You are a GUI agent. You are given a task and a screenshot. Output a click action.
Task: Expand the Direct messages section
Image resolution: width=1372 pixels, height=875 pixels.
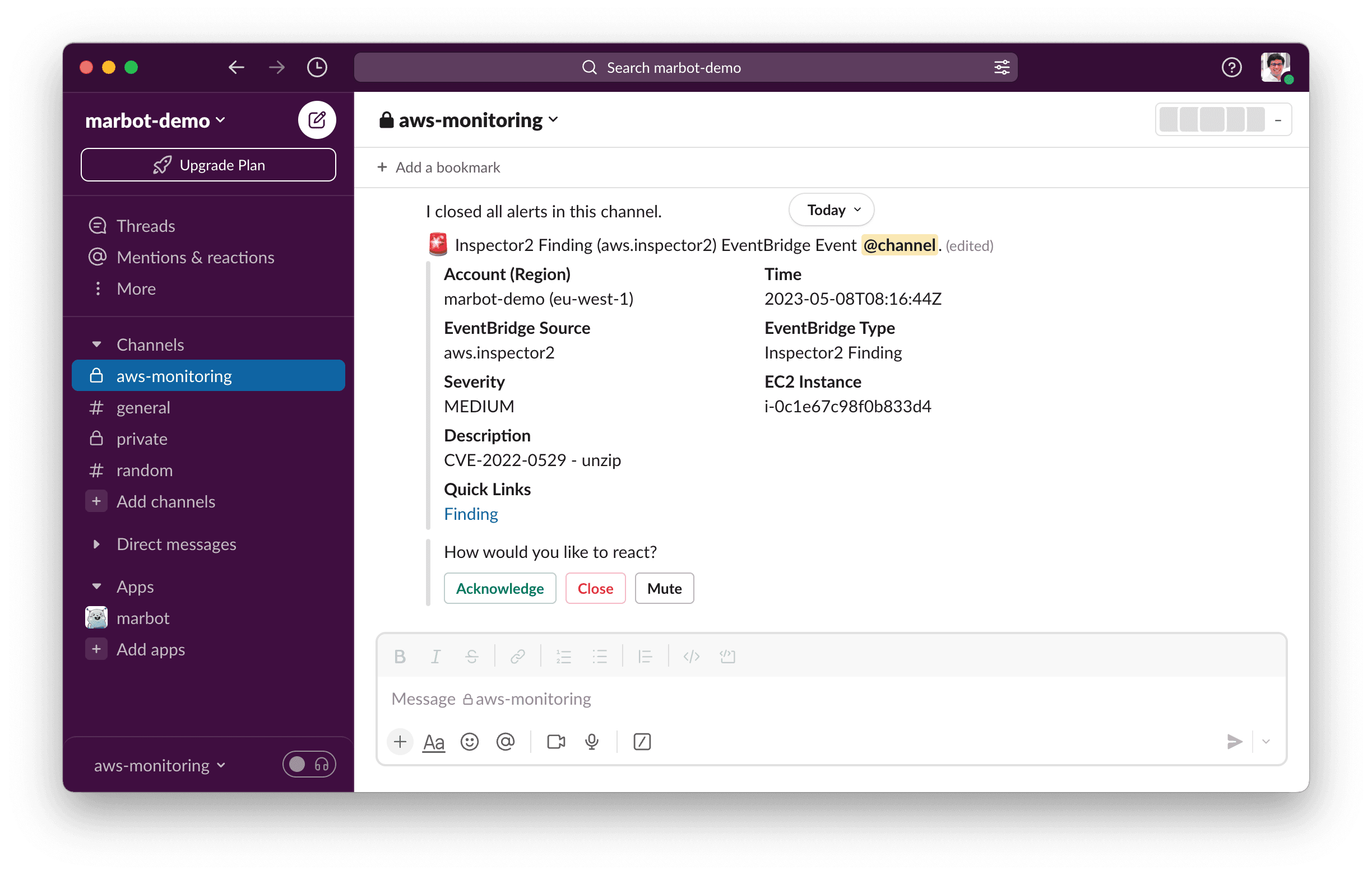pyautogui.click(x=96, y=543)
